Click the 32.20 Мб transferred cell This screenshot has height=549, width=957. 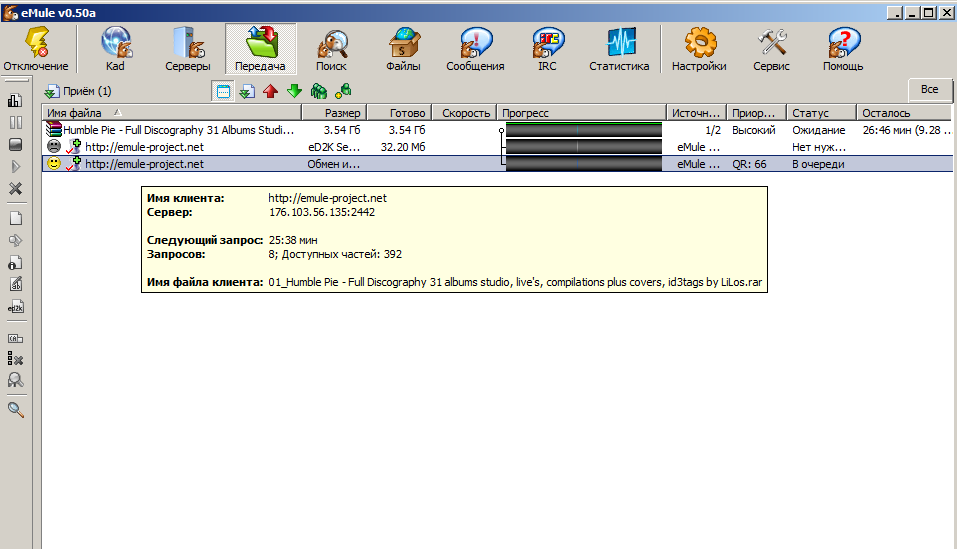pos(403,147)
